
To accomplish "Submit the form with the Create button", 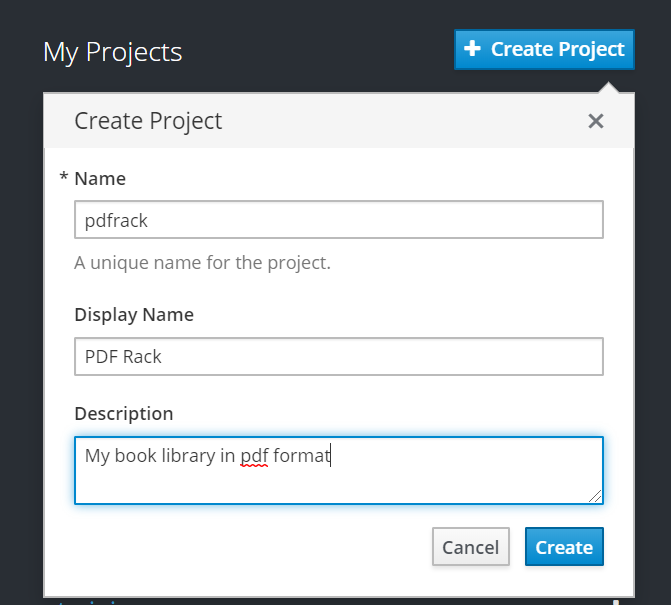I will click(x=564, y=547).
